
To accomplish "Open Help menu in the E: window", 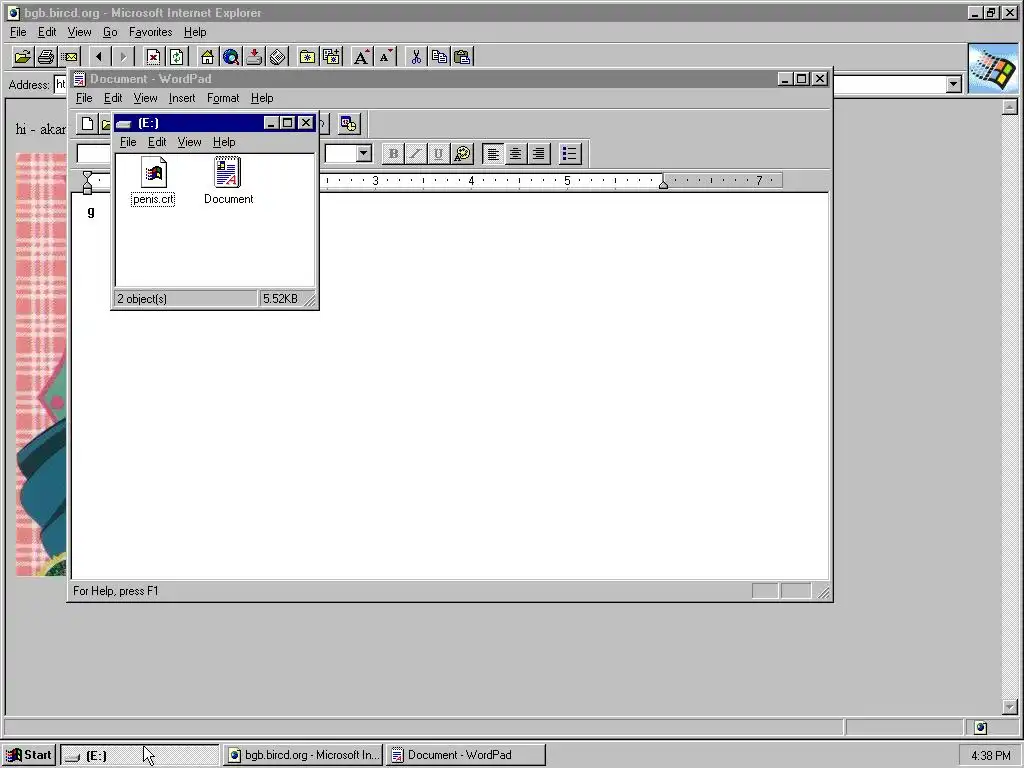I will 224,142.
